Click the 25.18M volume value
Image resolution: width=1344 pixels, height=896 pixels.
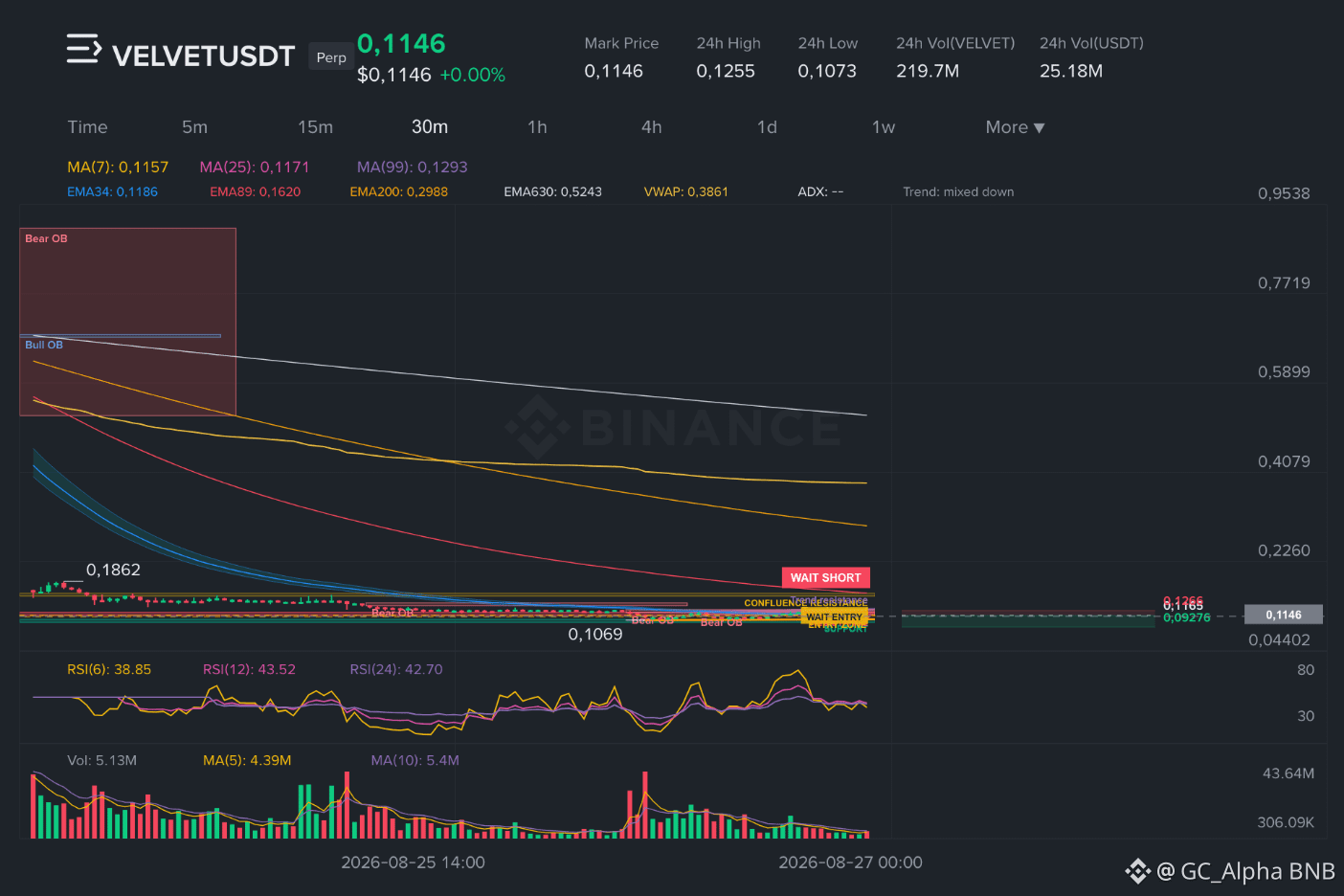pyautogui.click(x=1071, y=71)
